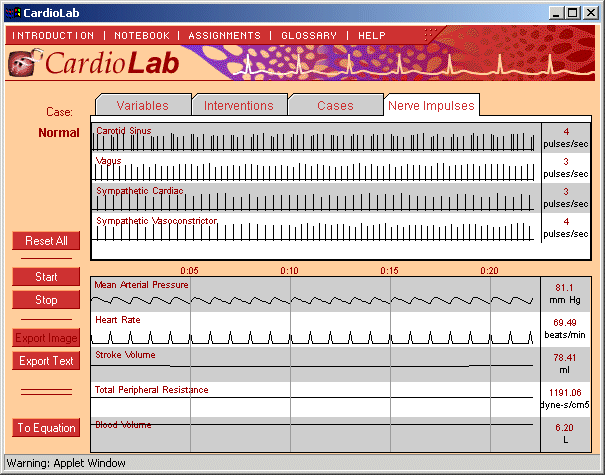Click the CardioLab heart logo icon
The height and width of the screenshot is (475, 605).
click(x=25, y=63)
